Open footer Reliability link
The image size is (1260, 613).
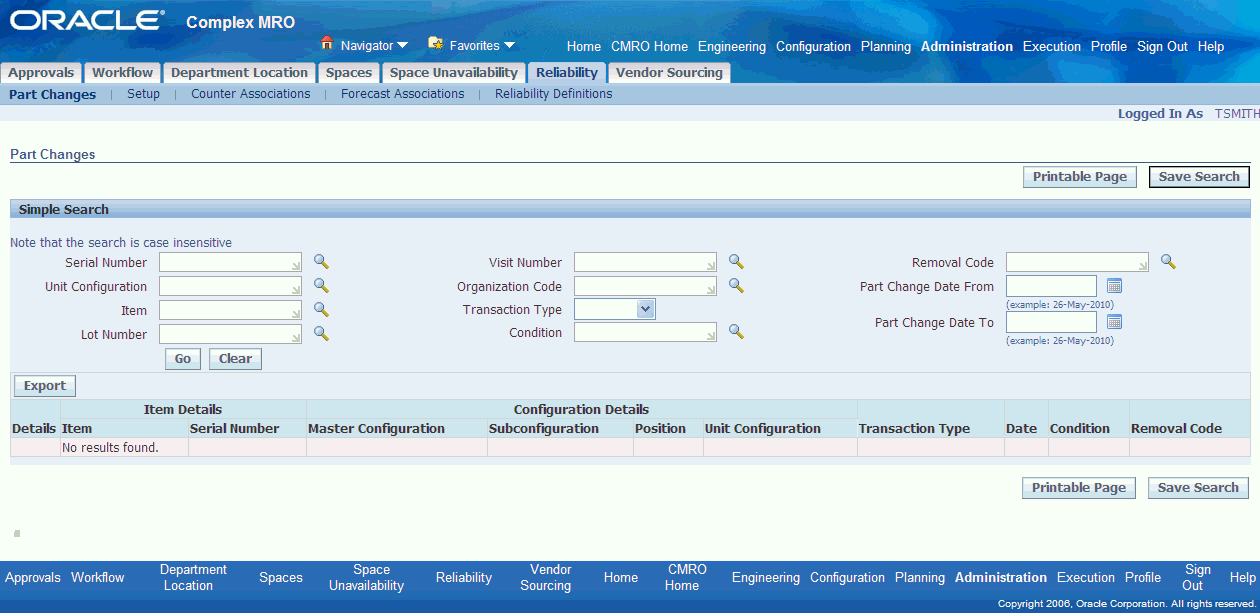click(x=464, y=577)
